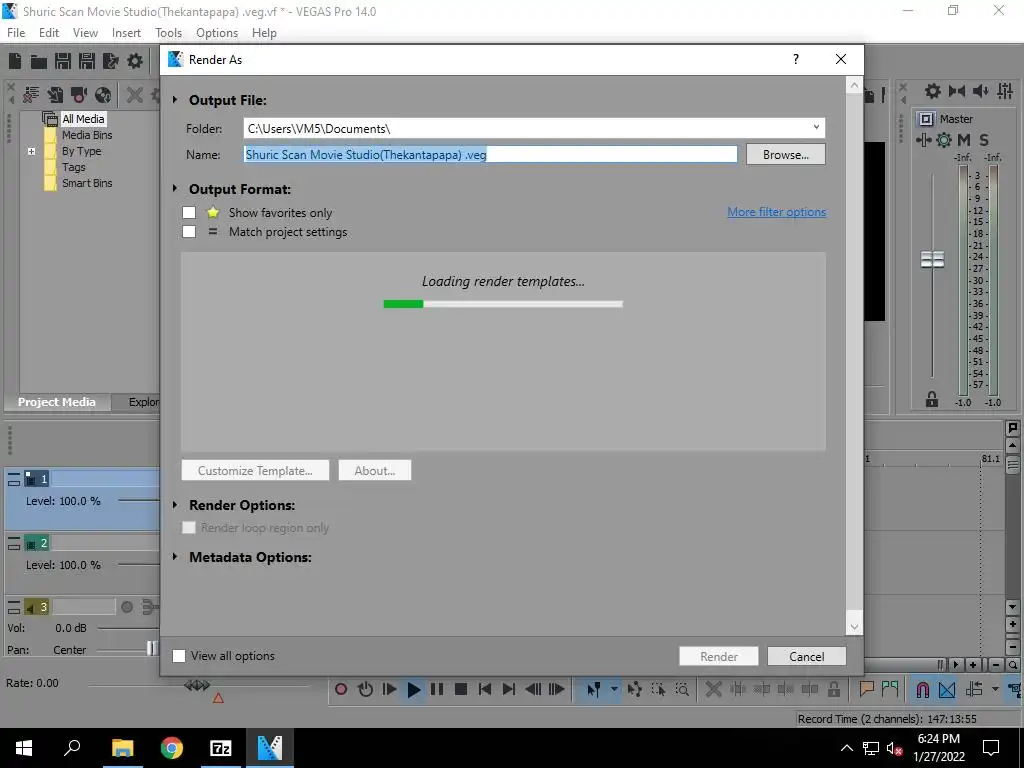1024x768 pixels.
Task: Click the Master automation settings icon
Action: [x=944, y=140]
